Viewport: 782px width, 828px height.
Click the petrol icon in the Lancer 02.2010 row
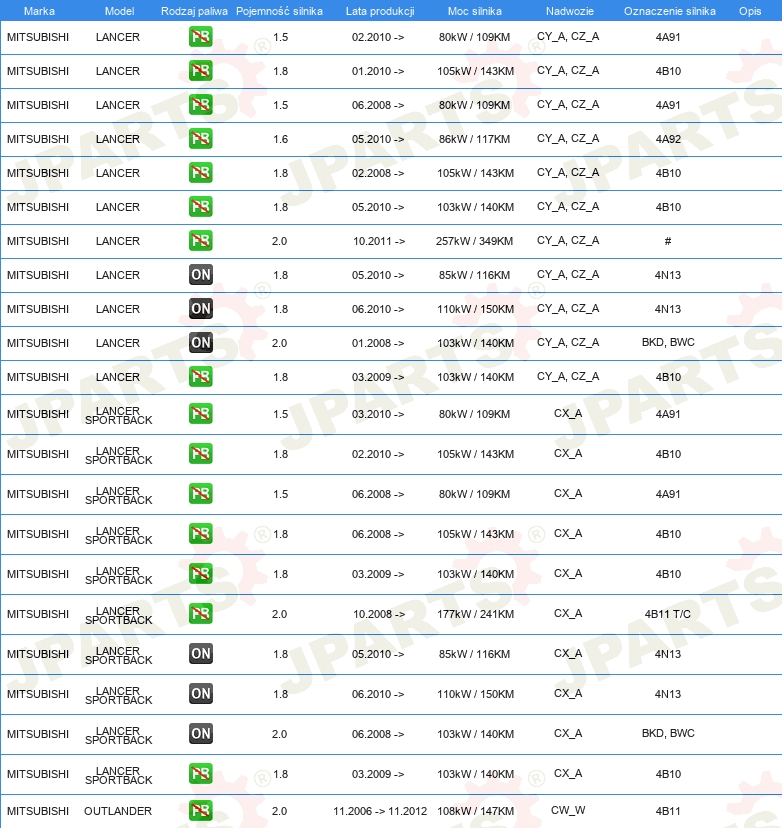[201, 37]
